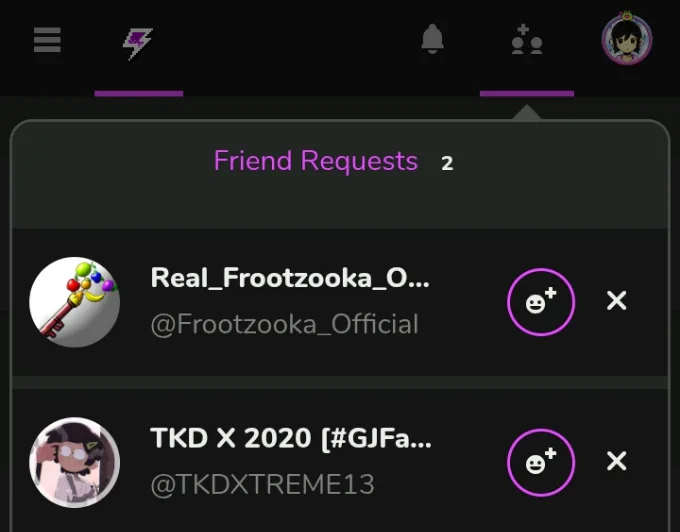This screenshot has width=680, height=532.
Task: Reject the TKDXTREME13 friend request
Action: click(617, 461)
